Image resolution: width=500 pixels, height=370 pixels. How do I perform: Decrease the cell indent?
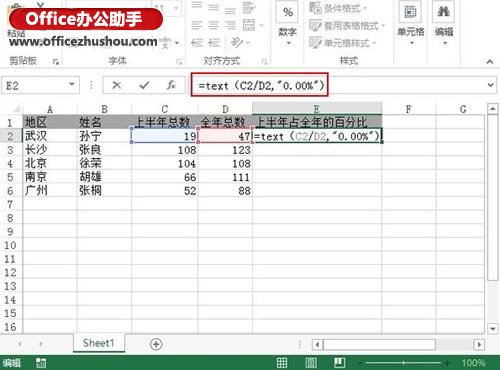click(197, 43)
